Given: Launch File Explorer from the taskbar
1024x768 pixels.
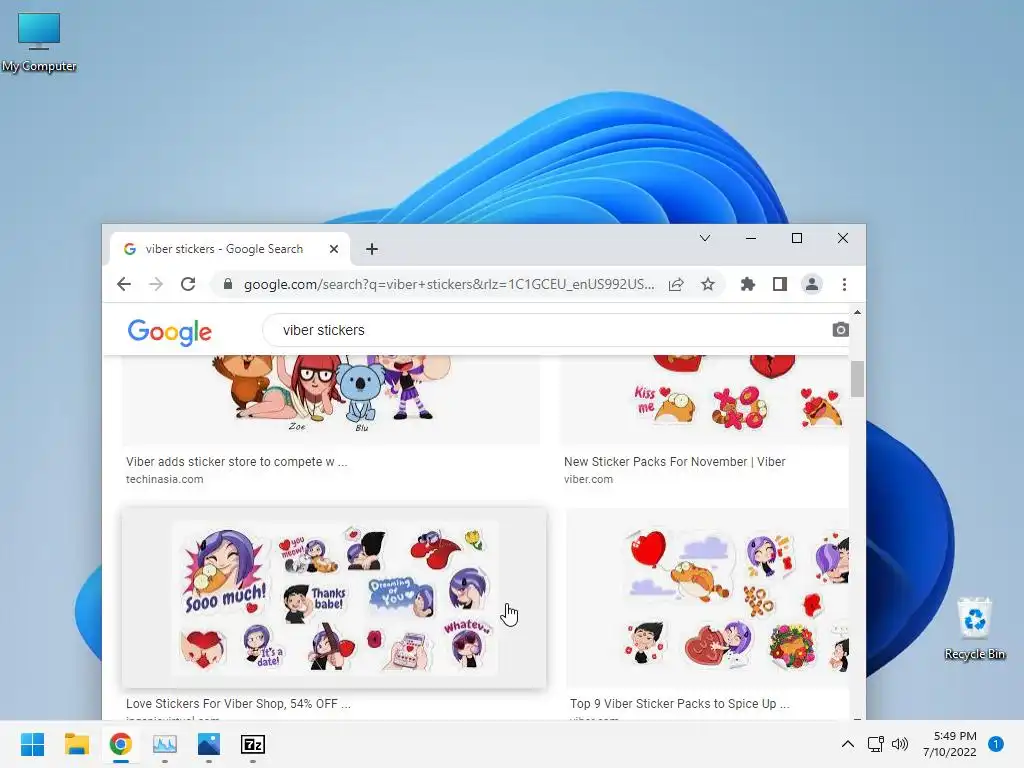Looking at the screenshot, I should coord(76,744).
